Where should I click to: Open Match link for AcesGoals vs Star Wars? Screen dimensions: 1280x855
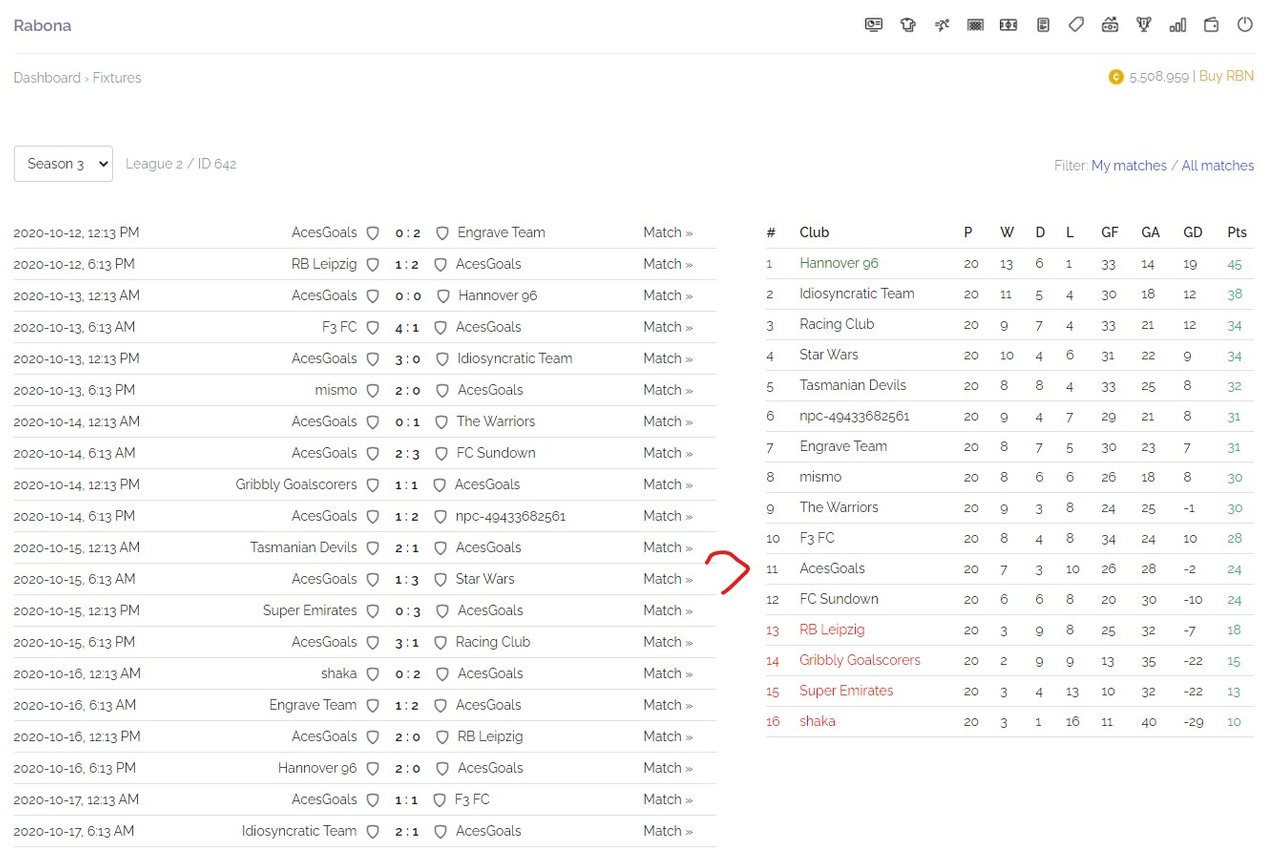[x=668, y=579]
